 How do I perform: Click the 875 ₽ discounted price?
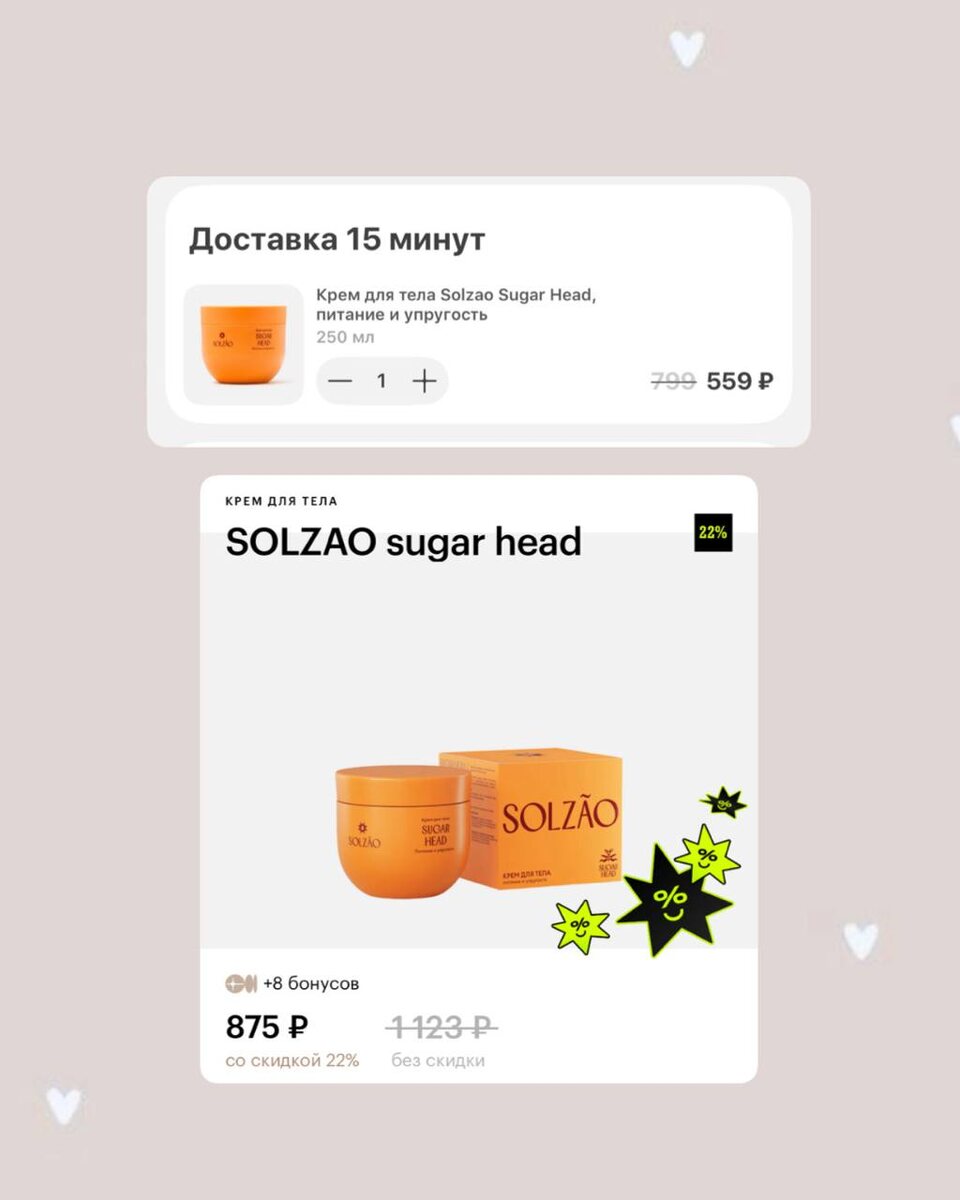pos(267,1027)
